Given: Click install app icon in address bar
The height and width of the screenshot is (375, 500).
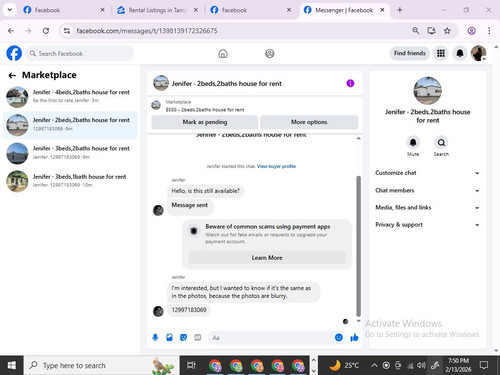Looking at the screenshot, I should click(x=431, y=31).
